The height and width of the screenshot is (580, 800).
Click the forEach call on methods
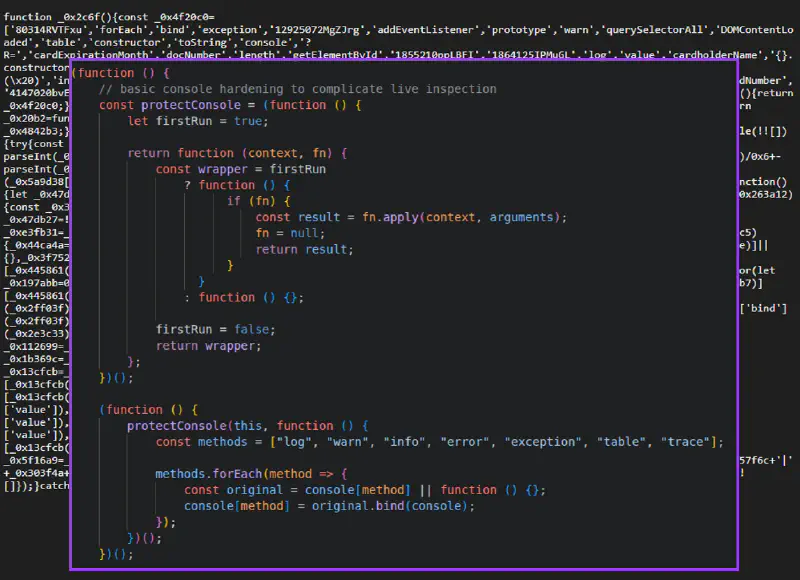tap(215, 473)
